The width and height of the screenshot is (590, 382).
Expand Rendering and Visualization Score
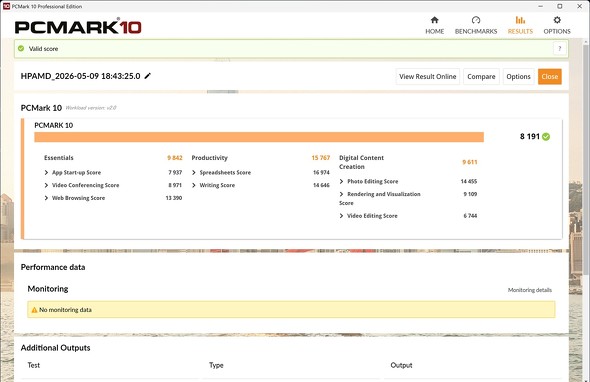click(341, 194)
